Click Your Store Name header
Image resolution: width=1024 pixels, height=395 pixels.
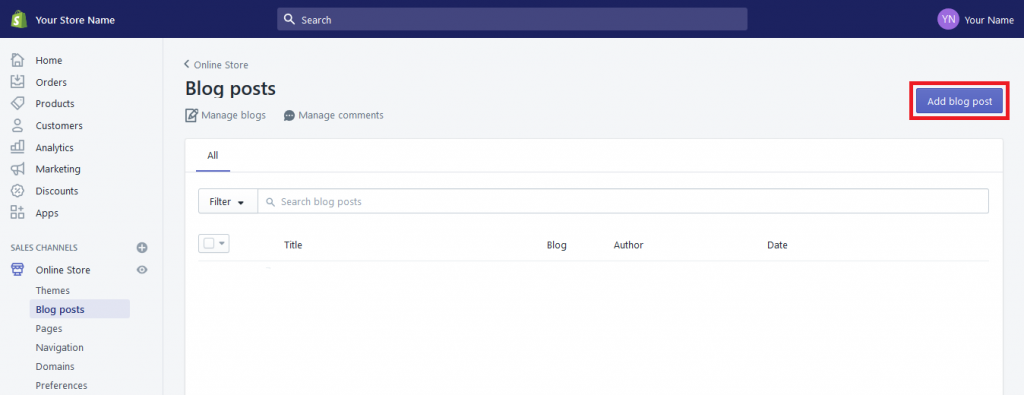click(x=75, y=20)
